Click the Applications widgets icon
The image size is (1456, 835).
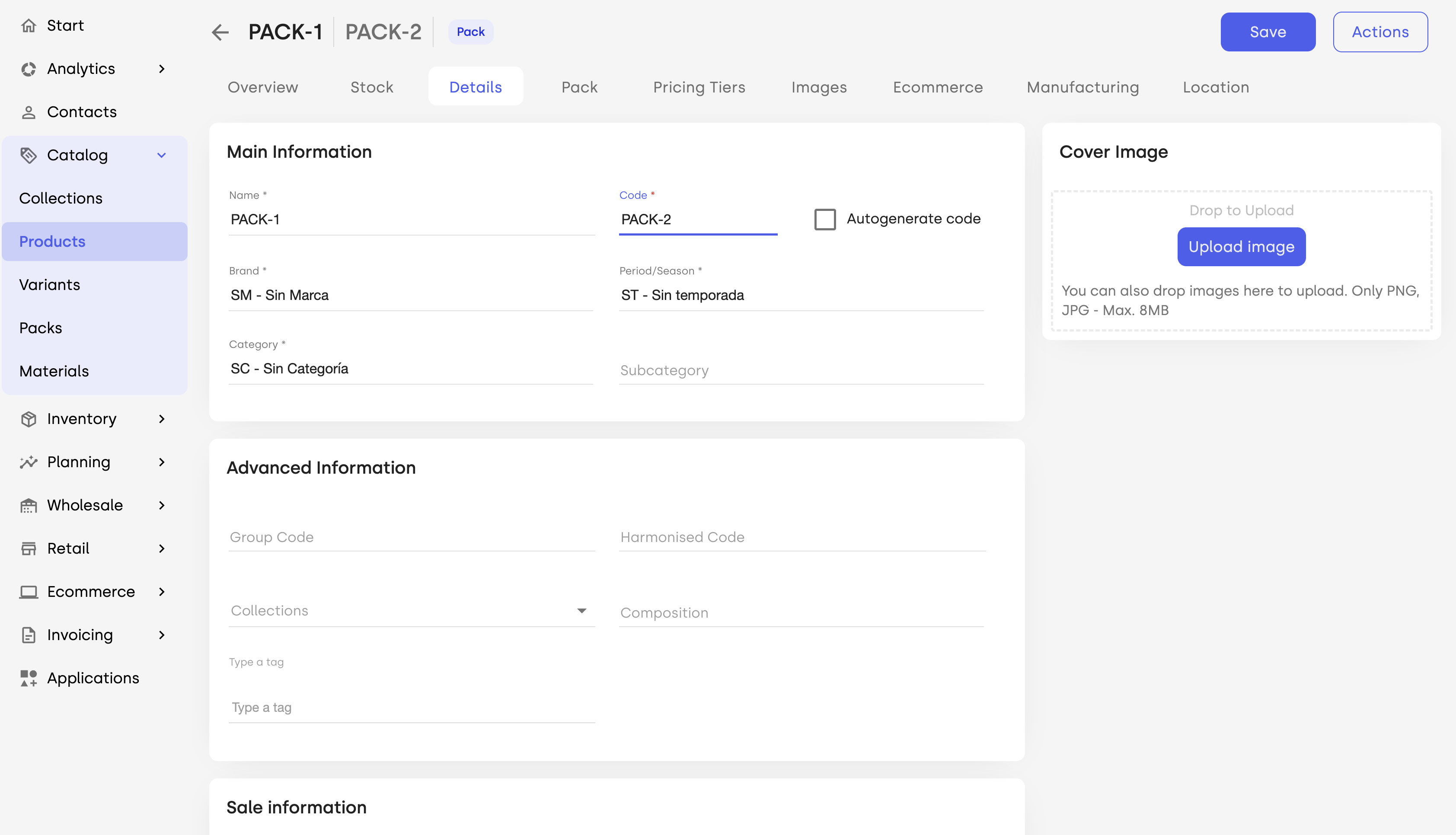(29, 678)
